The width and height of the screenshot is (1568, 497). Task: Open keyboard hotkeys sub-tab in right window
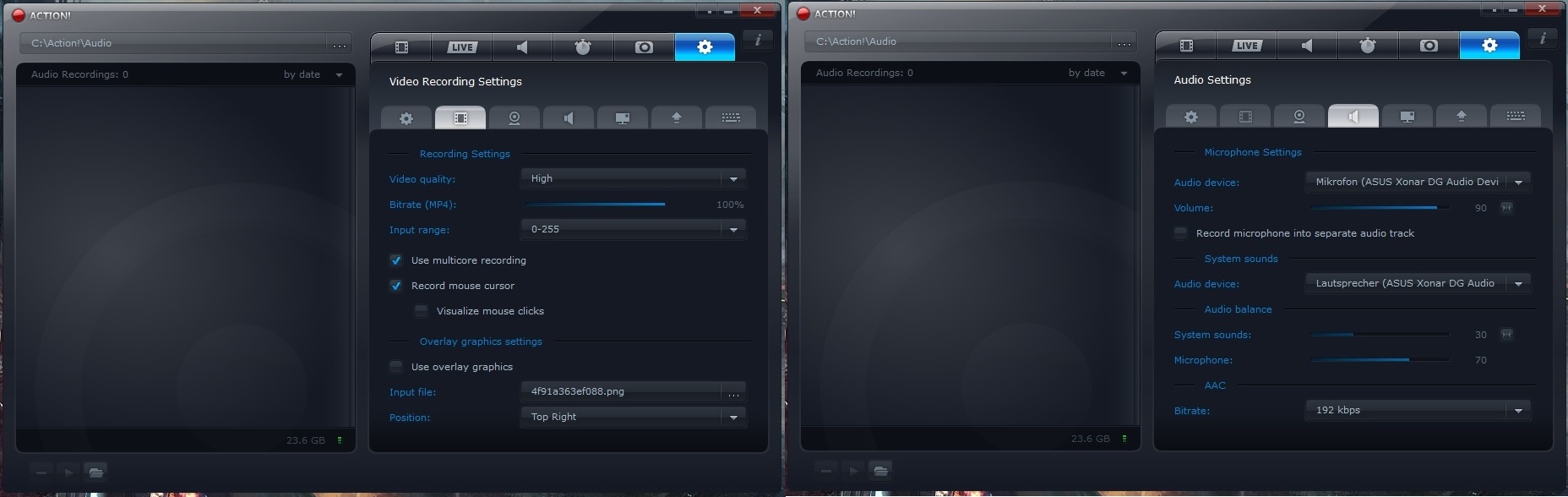pos(1516,117)
